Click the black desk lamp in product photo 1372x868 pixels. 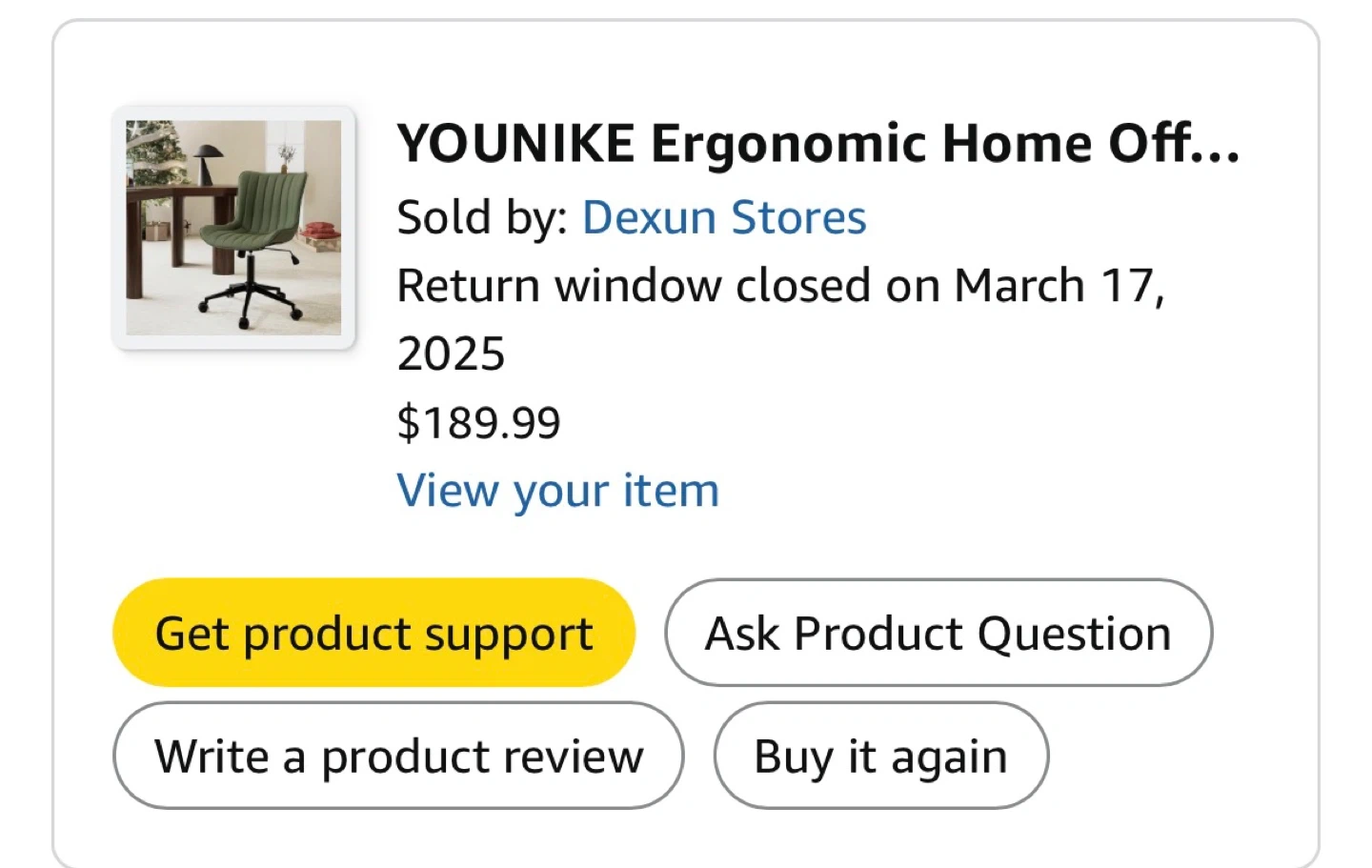click(209, 157)
